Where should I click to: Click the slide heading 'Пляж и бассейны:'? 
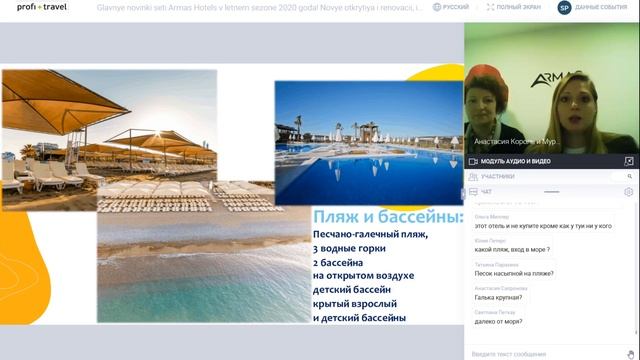point(388,217)
